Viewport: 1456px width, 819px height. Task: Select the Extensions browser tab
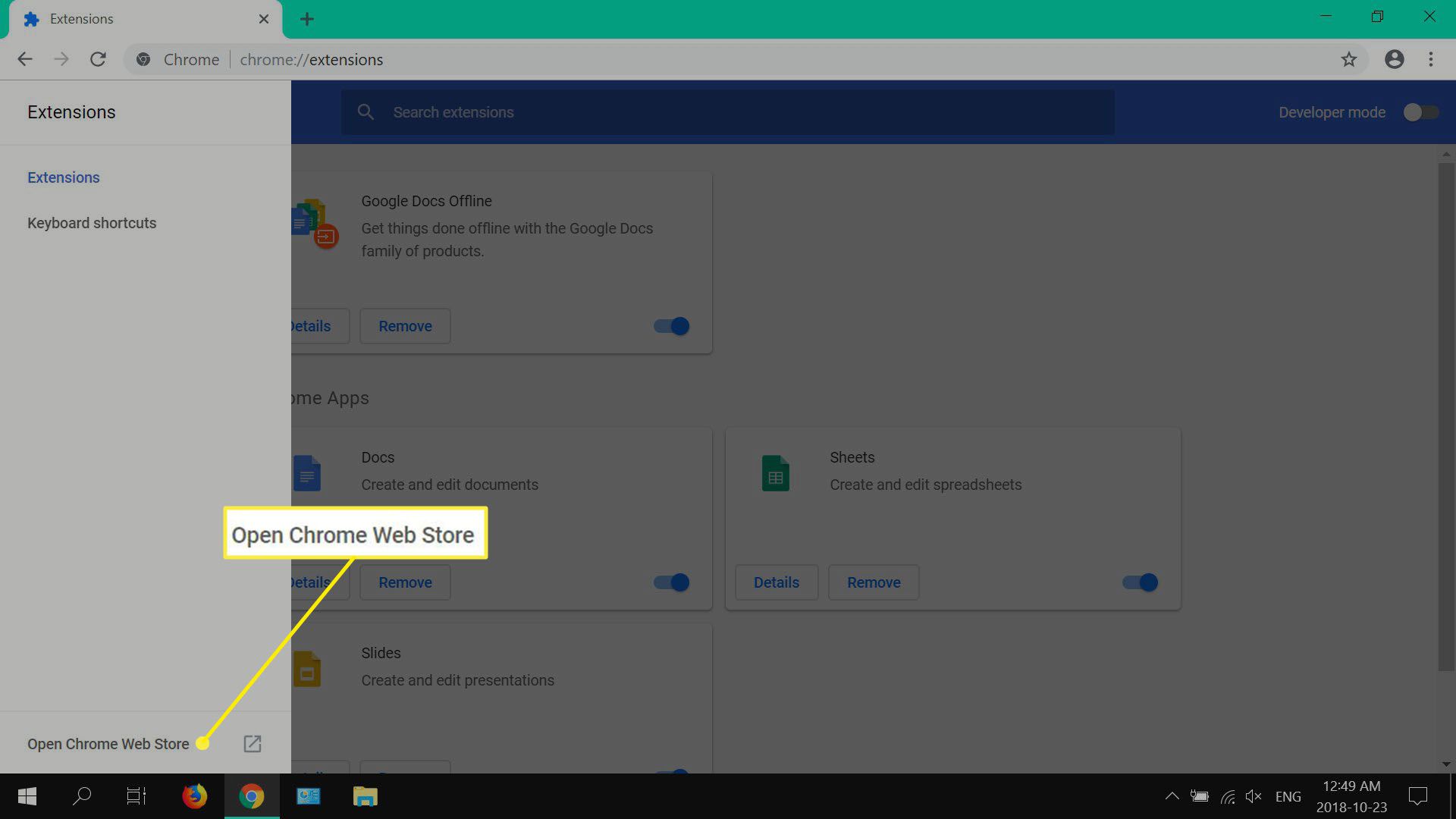[144, 19]
